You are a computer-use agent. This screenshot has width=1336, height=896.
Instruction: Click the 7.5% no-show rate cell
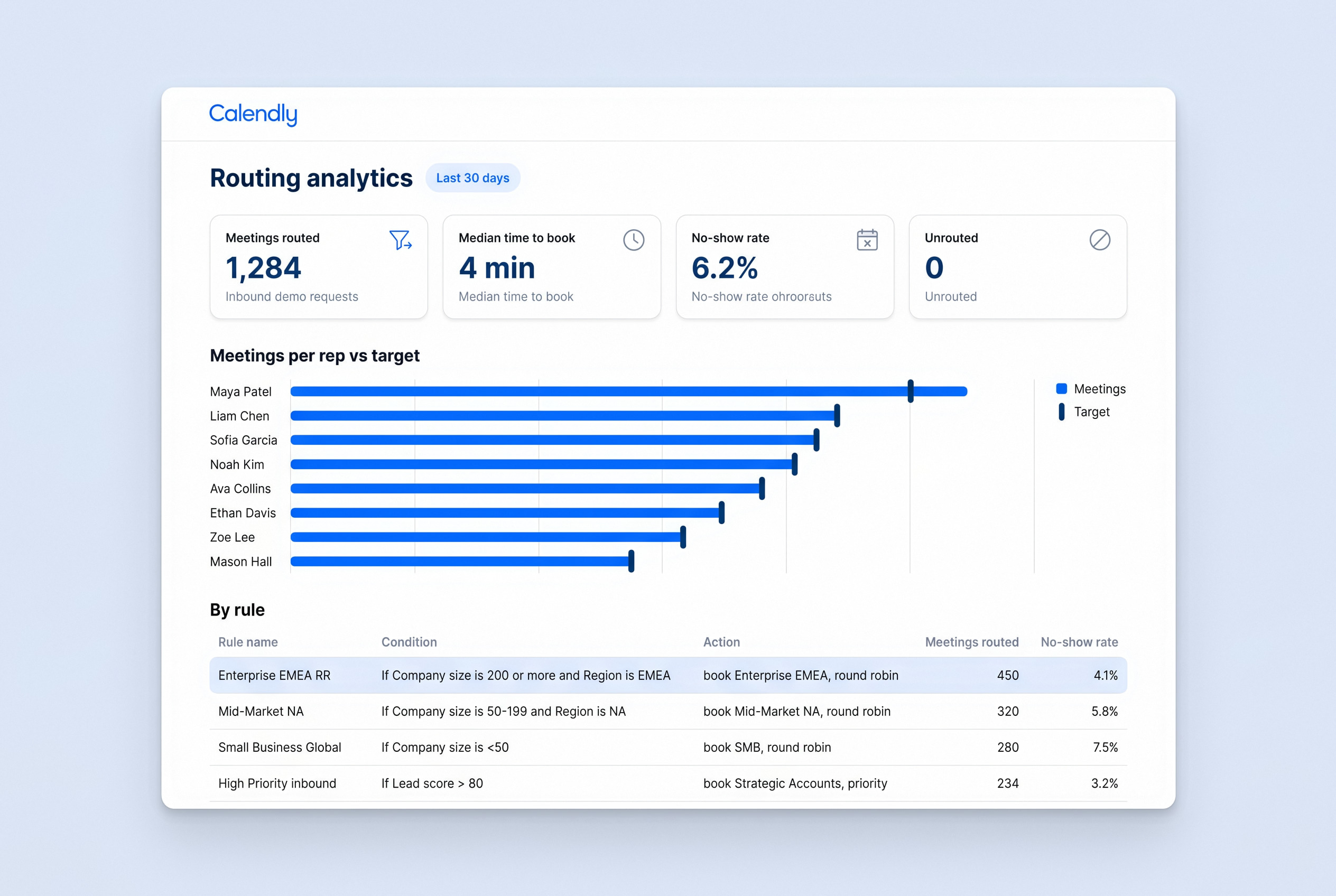click(x=1105, y=748)
